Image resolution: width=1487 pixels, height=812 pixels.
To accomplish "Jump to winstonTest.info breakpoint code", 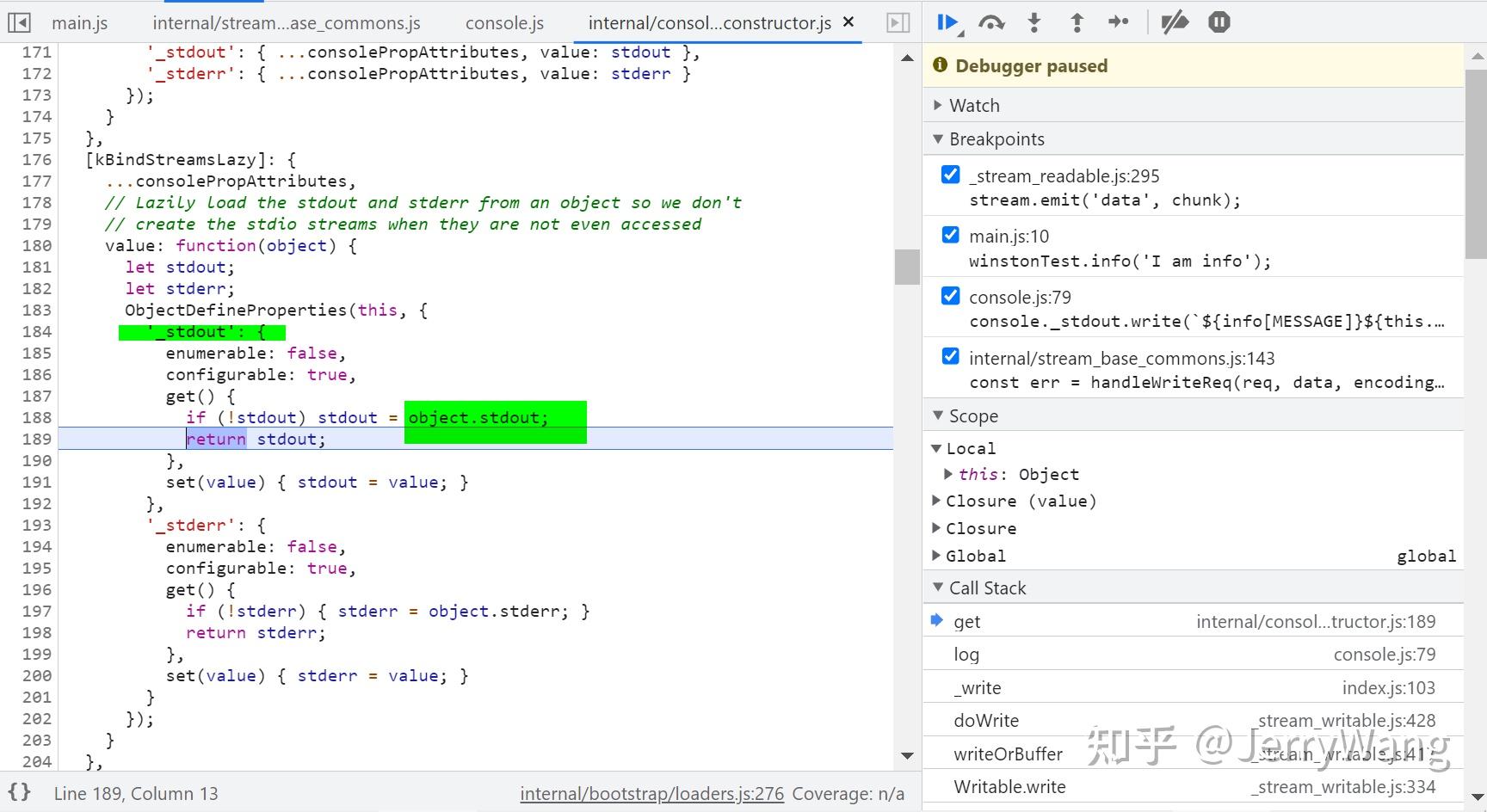I will pos(1120,261).
